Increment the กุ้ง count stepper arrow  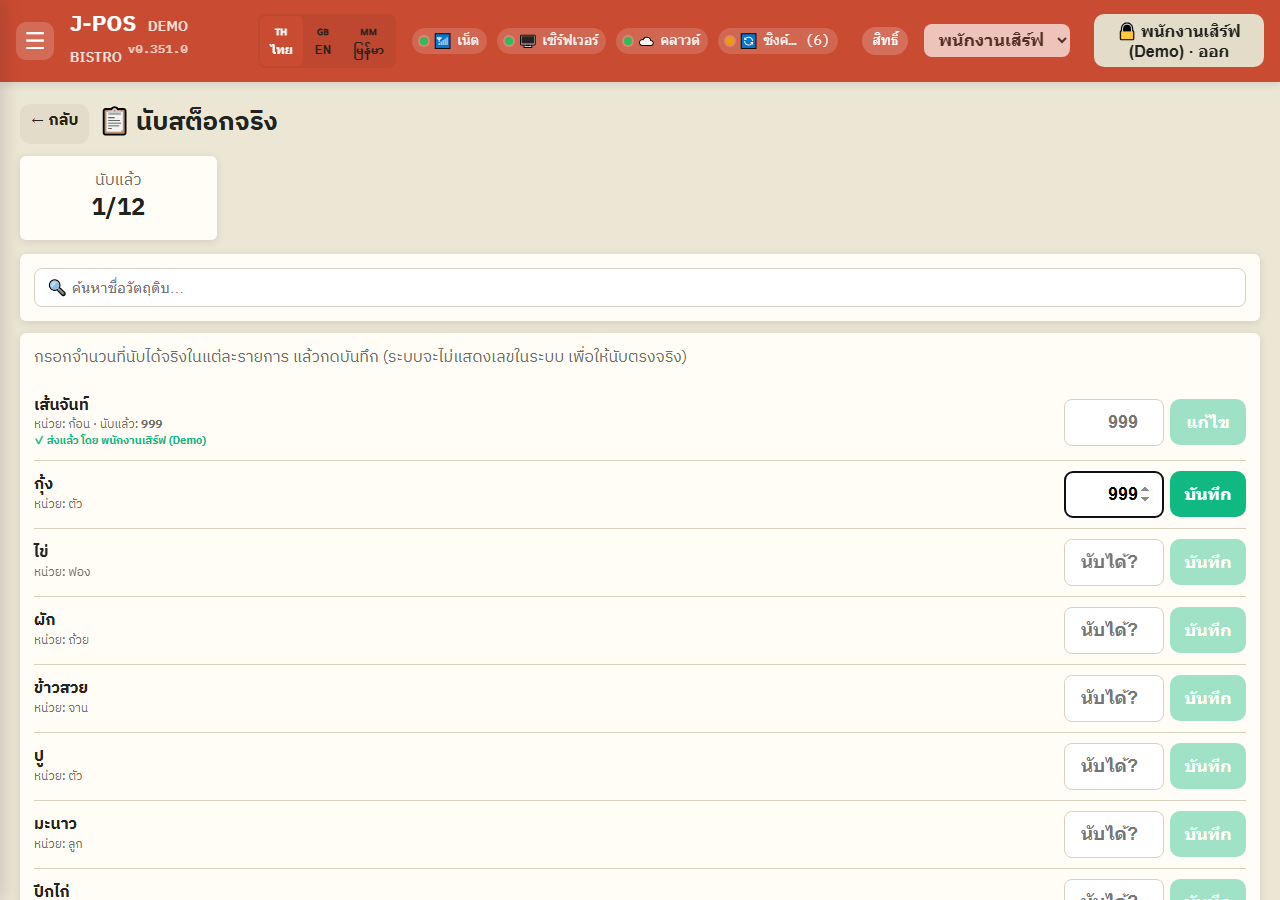click(x=1145, y=489)
